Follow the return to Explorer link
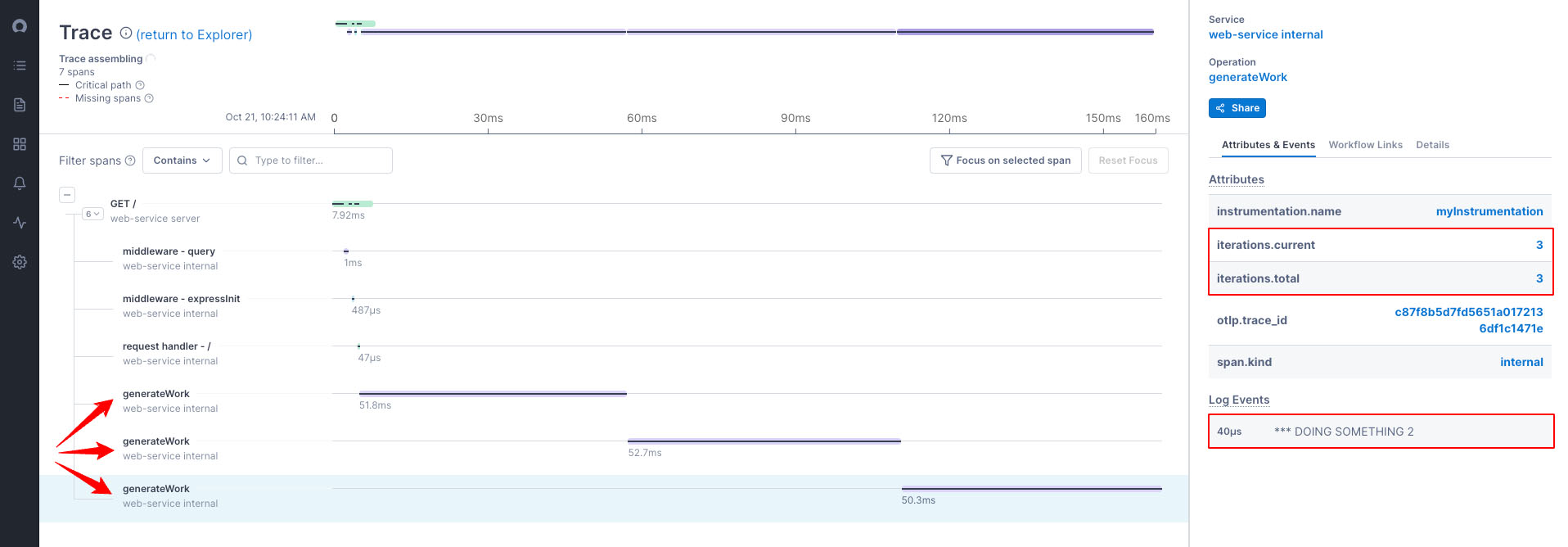The height and width of the screenshot is (547, 1568). point(194,34)
